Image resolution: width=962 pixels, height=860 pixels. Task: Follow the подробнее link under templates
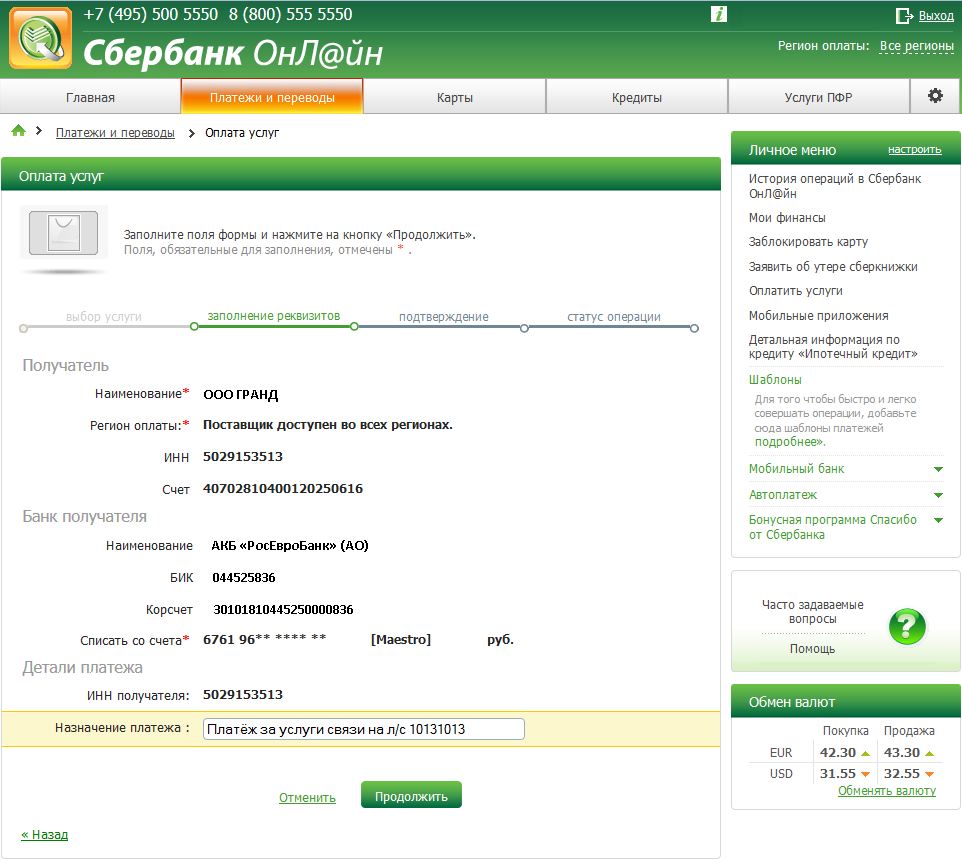coord(790,442)
